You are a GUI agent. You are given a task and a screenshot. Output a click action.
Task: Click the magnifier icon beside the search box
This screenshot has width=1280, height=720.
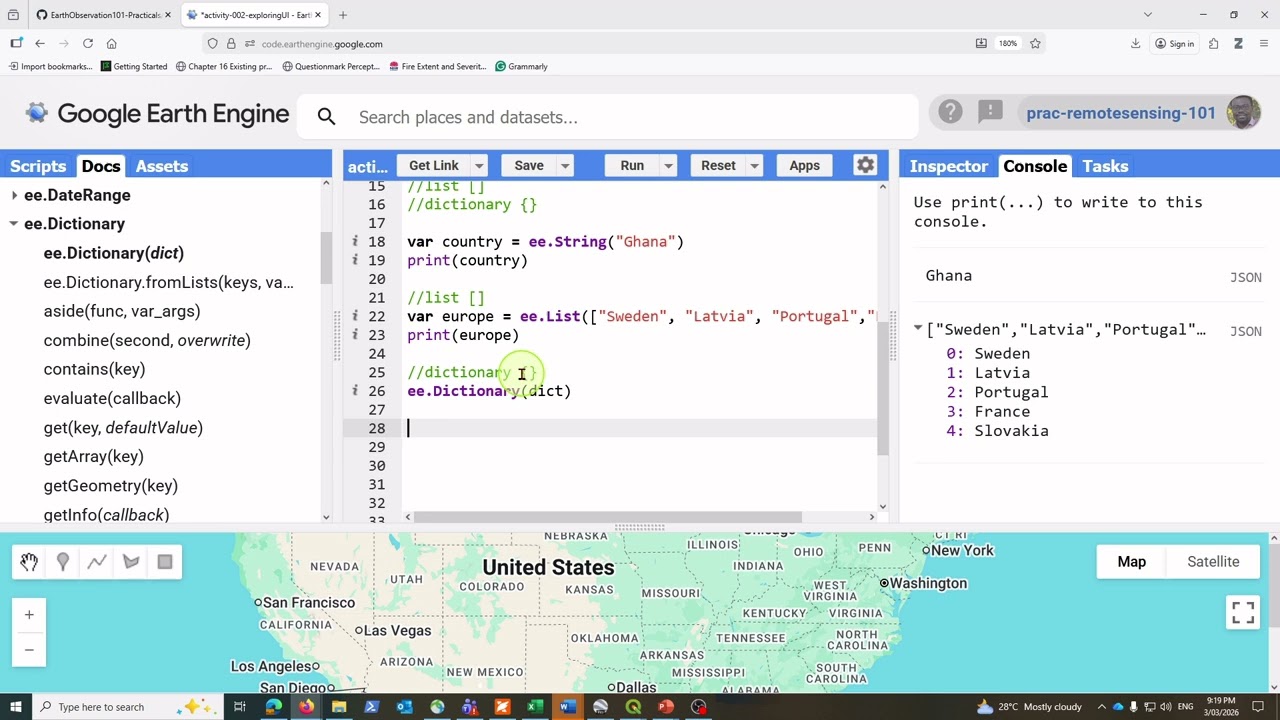326,117
